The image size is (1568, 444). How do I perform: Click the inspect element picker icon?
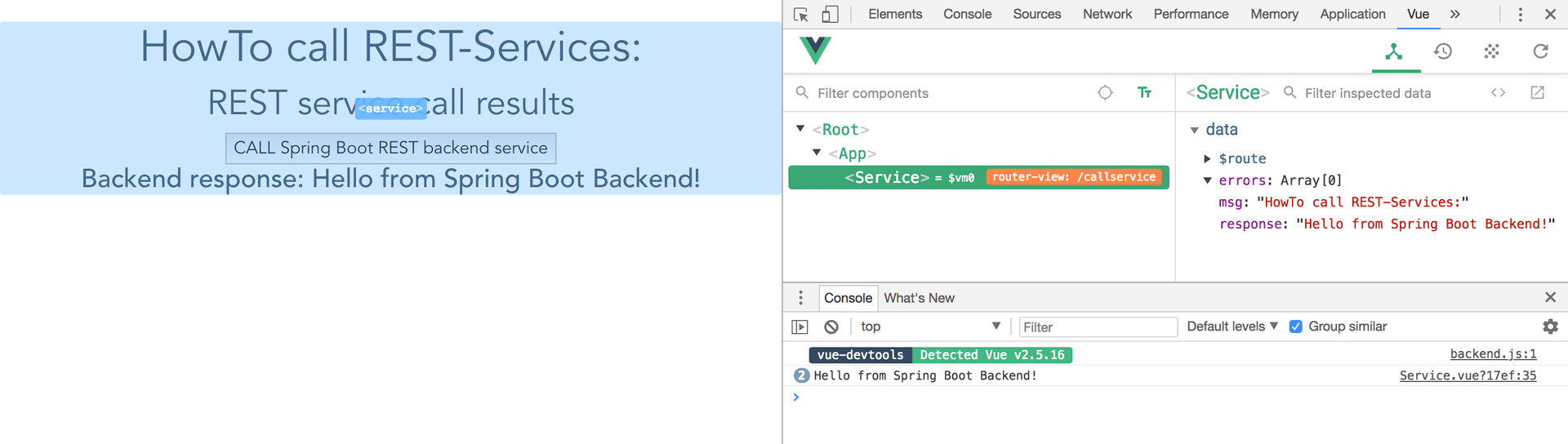pyautogui.click(x=801, y=15)
